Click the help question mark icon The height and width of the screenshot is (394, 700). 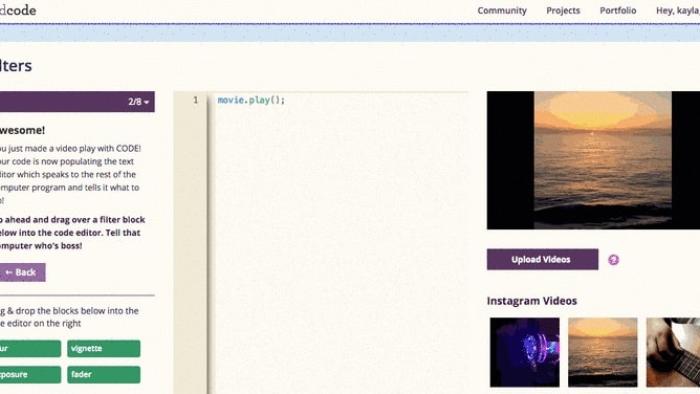pyautogui.click(x=613, y=260)
